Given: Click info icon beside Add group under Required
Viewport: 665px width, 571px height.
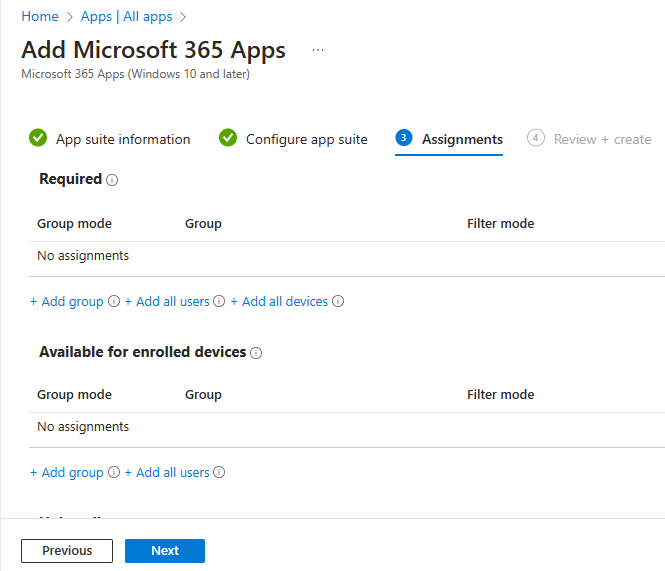Looking at the screenshot, I should (114, 302).
